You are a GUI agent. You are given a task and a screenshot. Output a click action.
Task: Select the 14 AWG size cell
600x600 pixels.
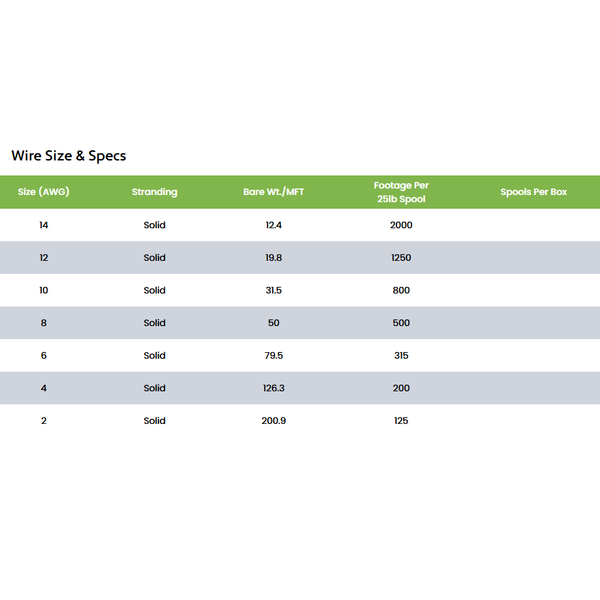pos(44,225)
